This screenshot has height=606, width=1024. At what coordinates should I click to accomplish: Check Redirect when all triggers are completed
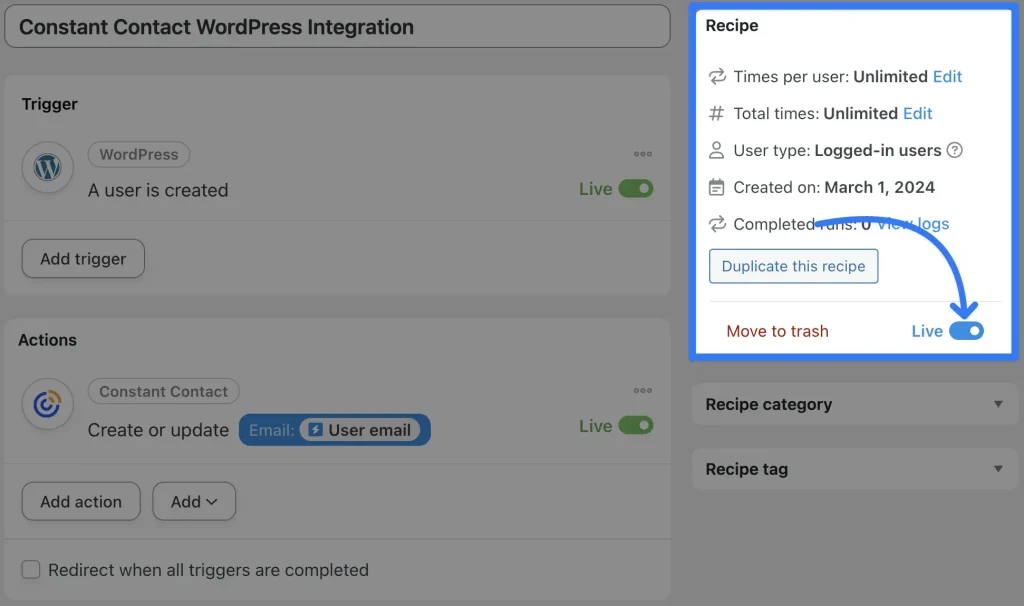point(30,569)
